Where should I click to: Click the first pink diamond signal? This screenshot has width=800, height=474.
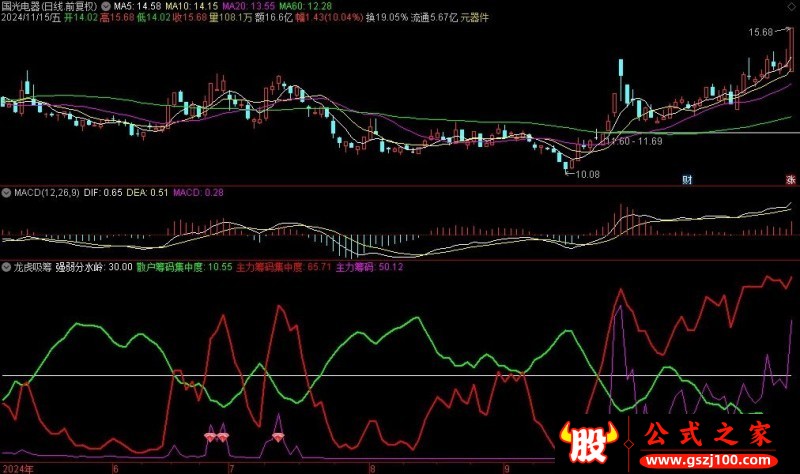[210, 437]
